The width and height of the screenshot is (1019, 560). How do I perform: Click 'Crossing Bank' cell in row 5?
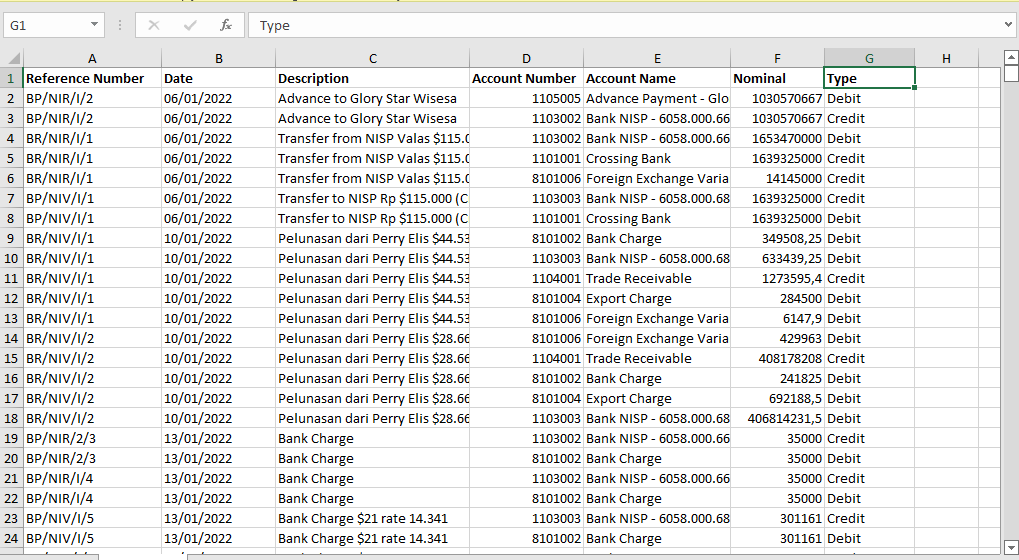point(657,159)
